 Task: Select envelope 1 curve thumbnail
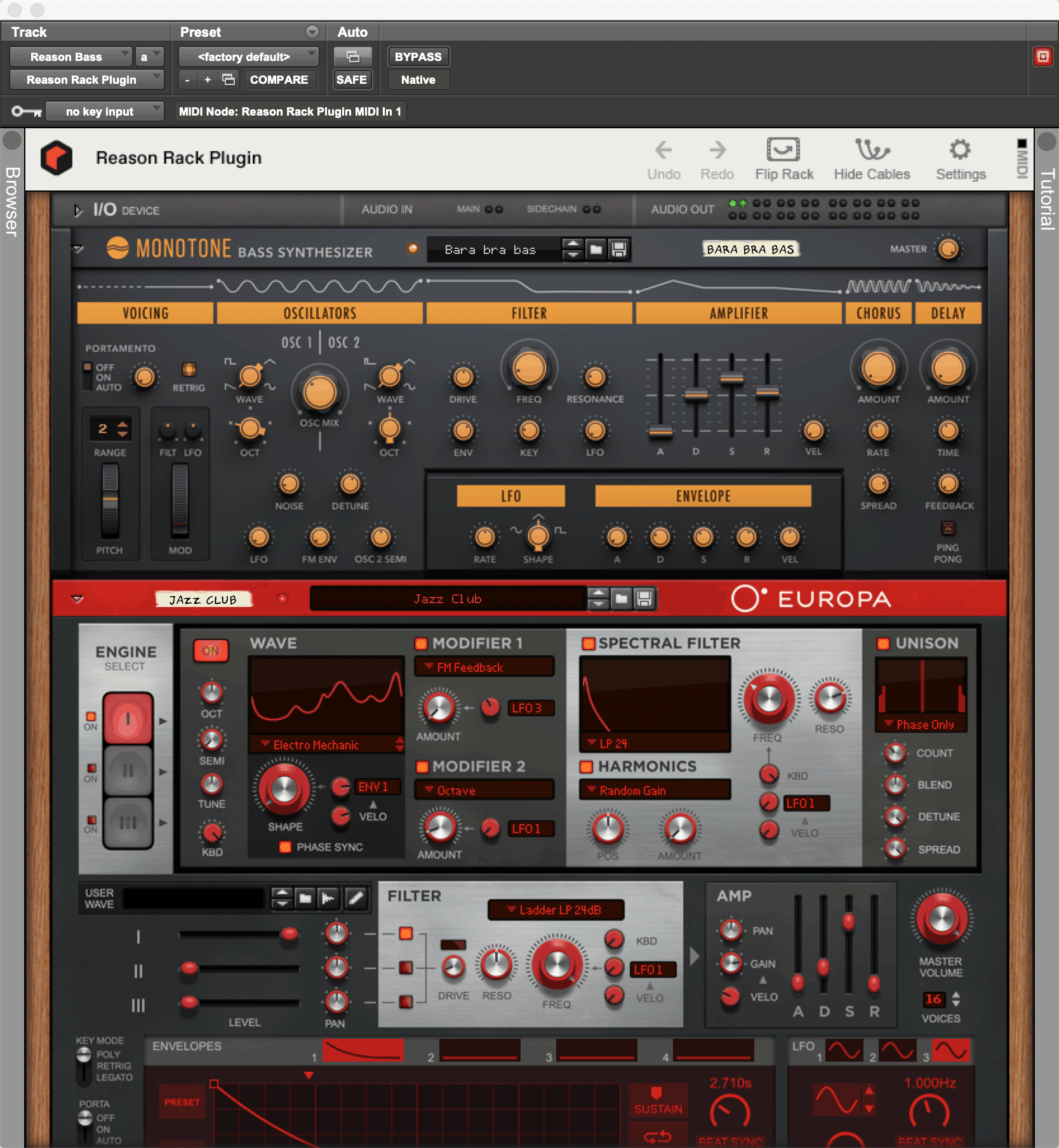coord(363,1050)
